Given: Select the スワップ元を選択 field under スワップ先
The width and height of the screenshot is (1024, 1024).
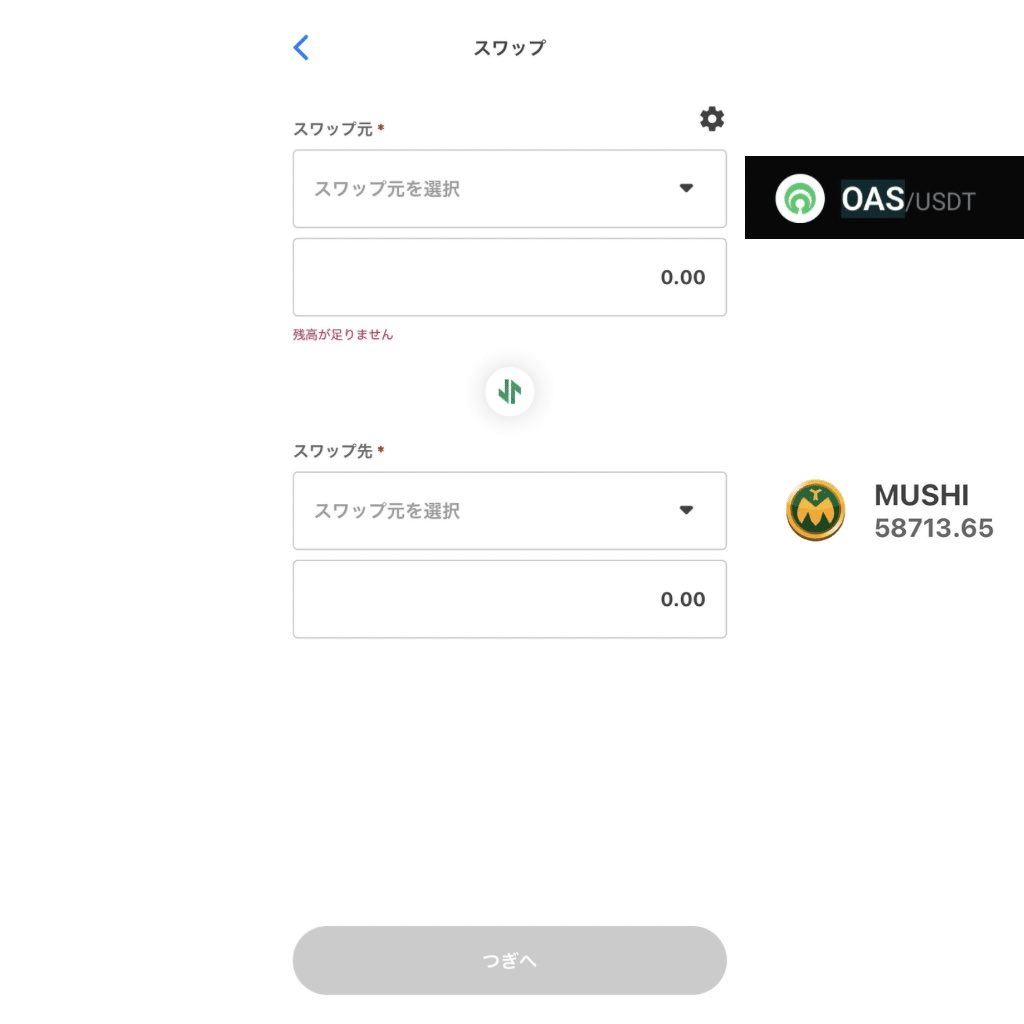Looking at the screenshot, I should 509,511.
